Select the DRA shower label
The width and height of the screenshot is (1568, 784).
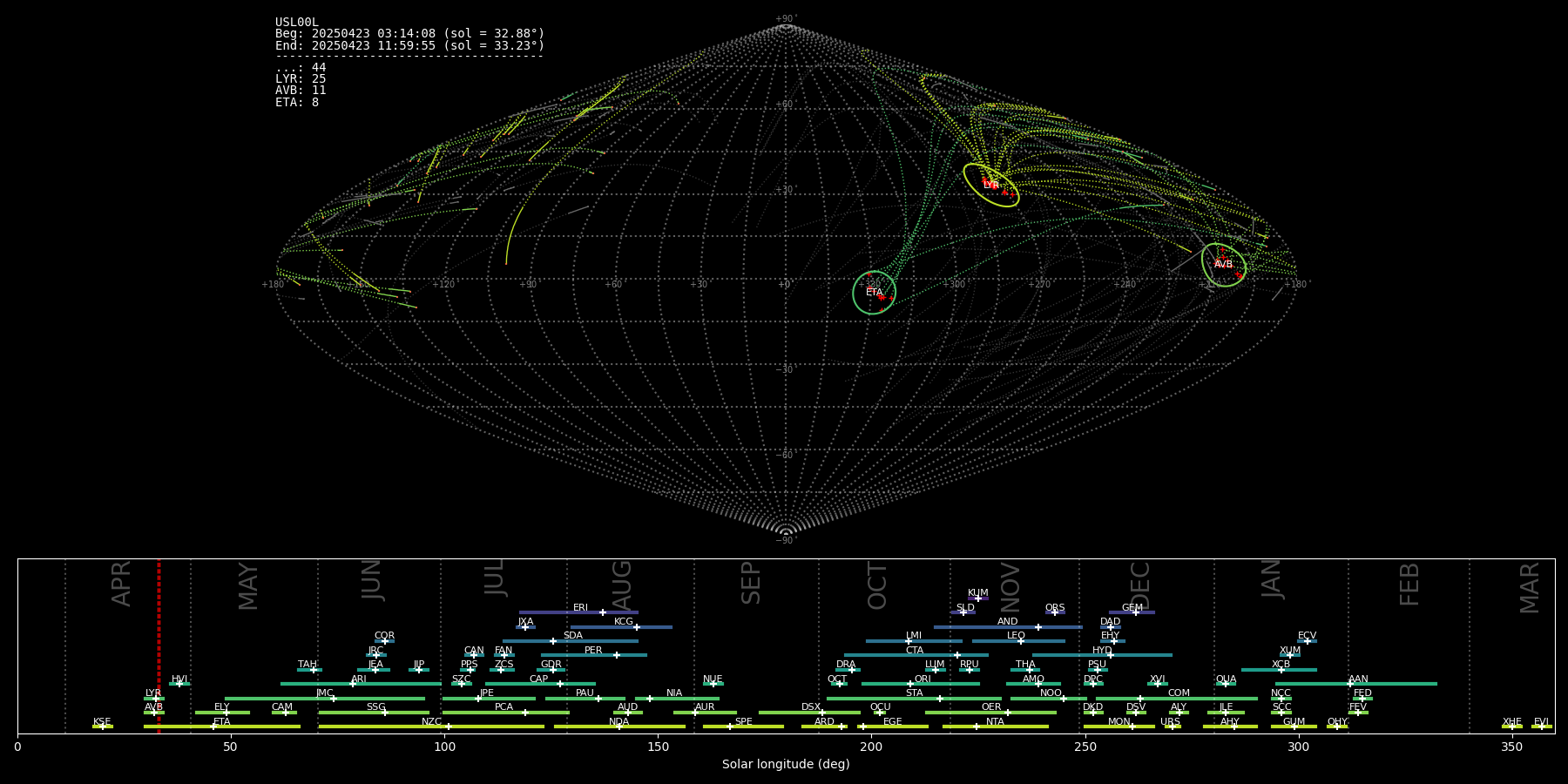pos(846,665)
